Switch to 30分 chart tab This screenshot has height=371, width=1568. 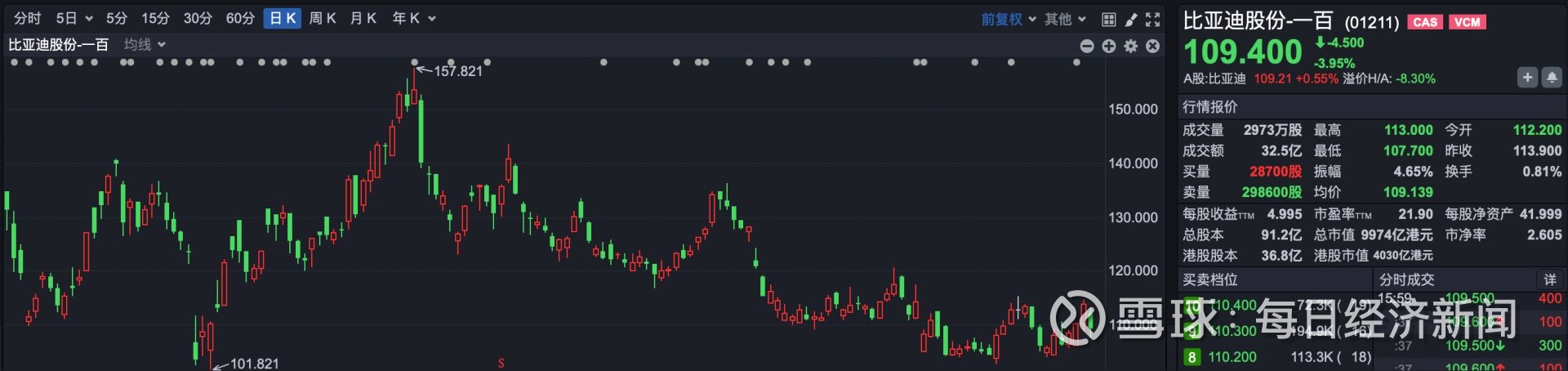[198, 18]
